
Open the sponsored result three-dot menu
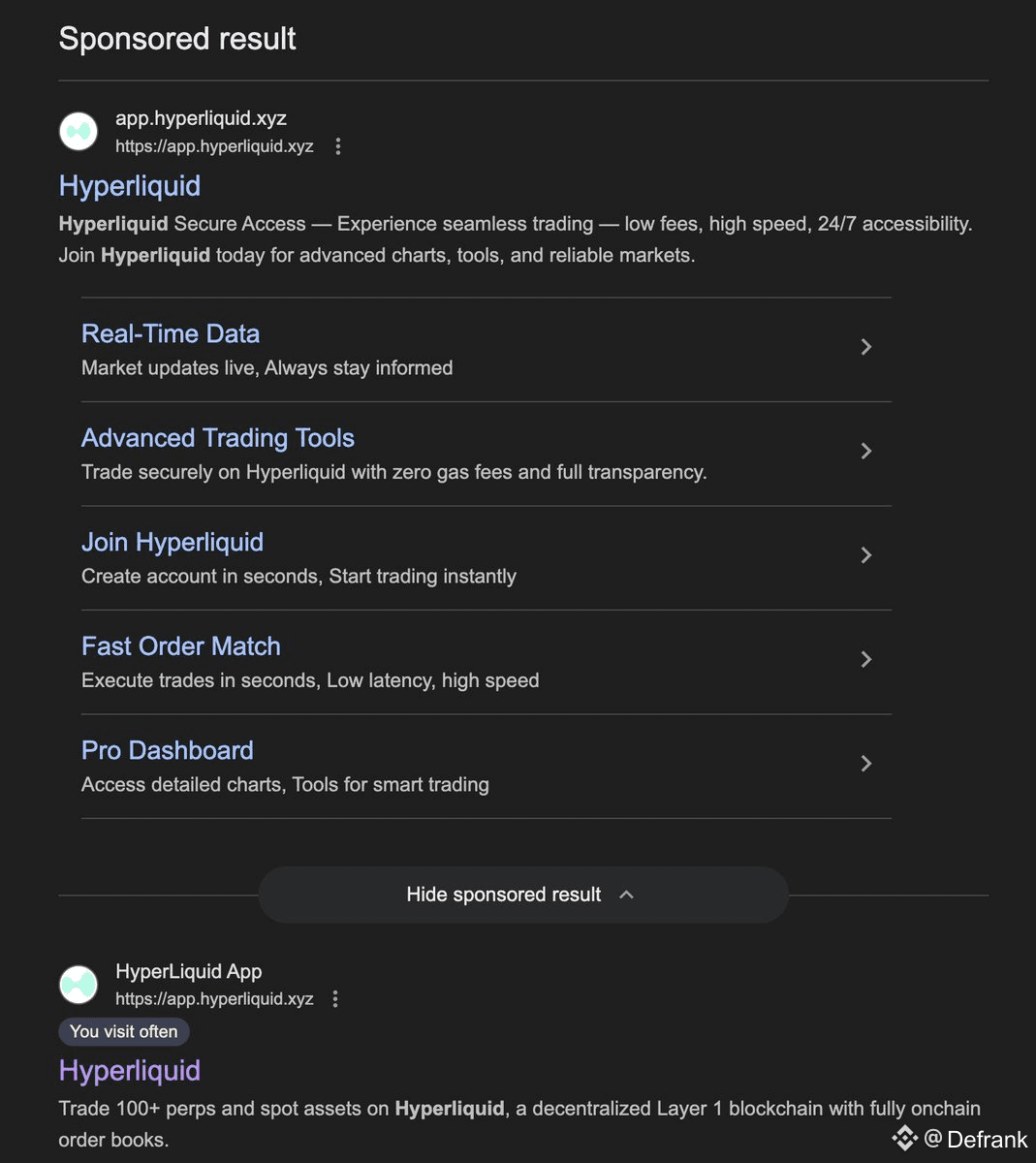coord(338,146)
